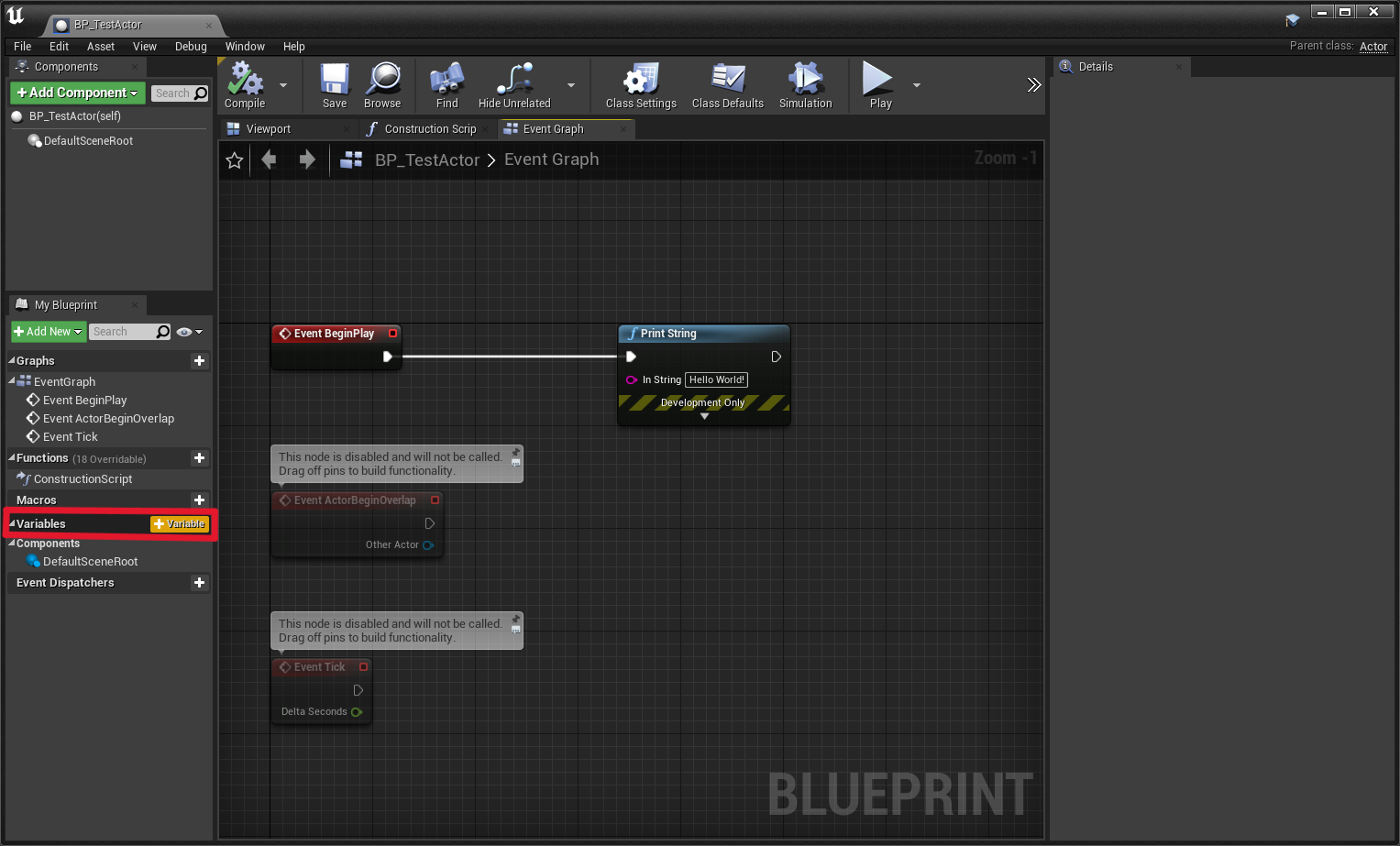Screen dimensions: 1400x846
Task: Click the Compile toolbar button
Action: coord(246,84)
